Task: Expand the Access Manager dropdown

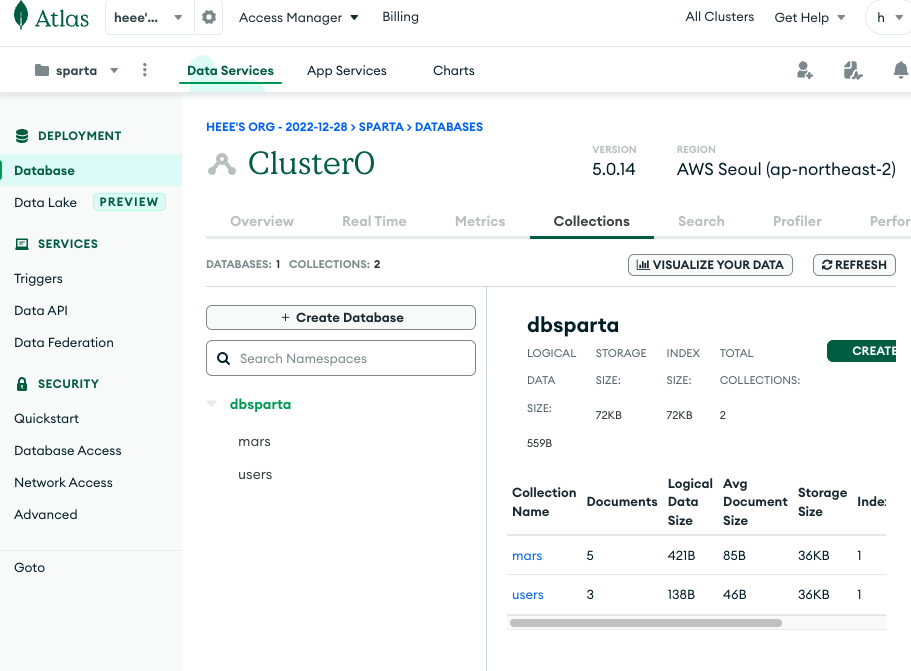Action: (299, 18)
